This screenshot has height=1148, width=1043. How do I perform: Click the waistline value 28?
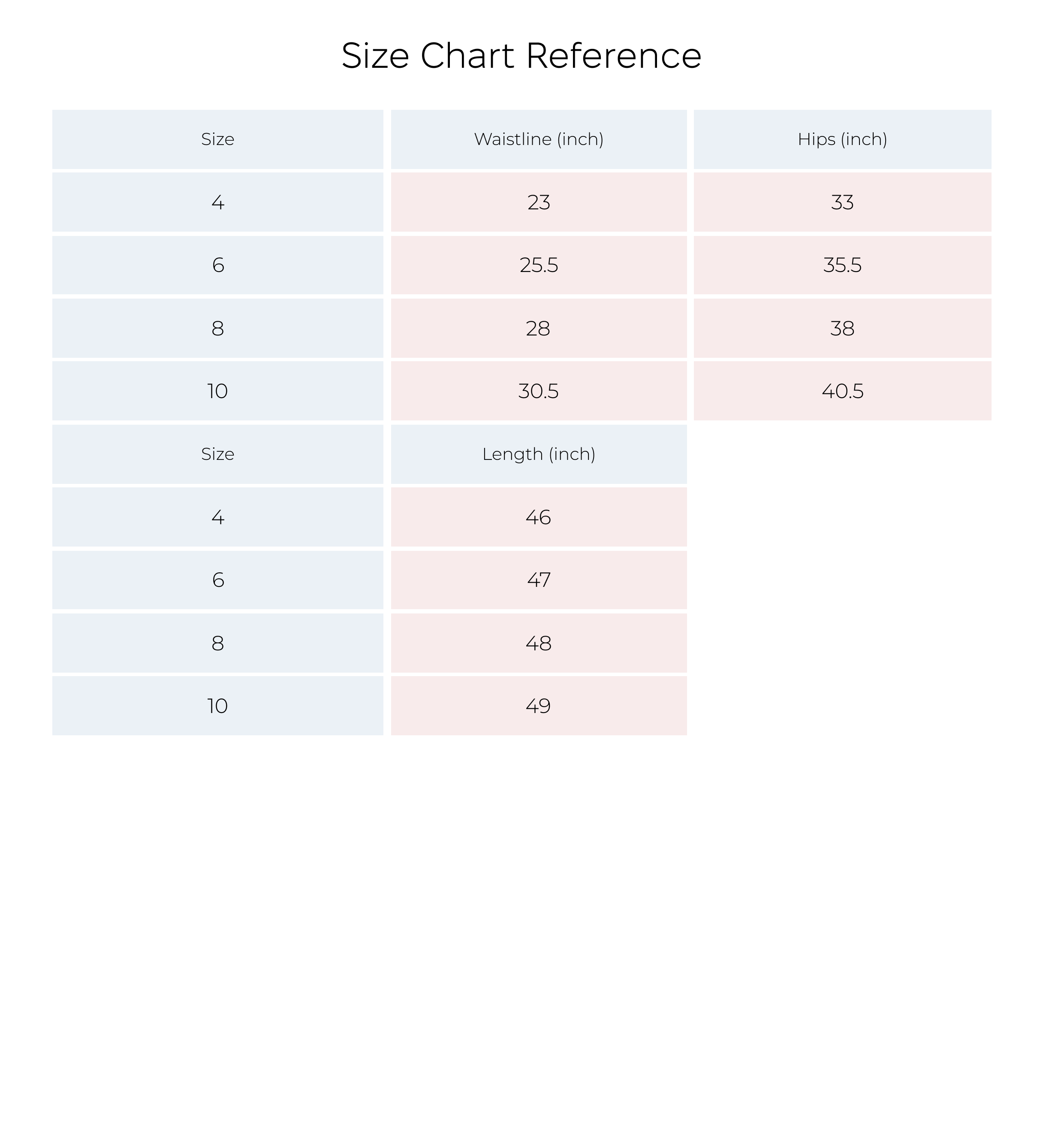(x=539, y=328)
